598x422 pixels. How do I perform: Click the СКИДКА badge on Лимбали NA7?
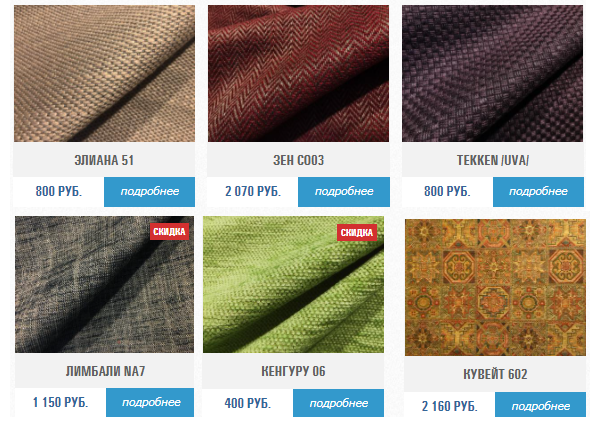click(x=169, y=232)
